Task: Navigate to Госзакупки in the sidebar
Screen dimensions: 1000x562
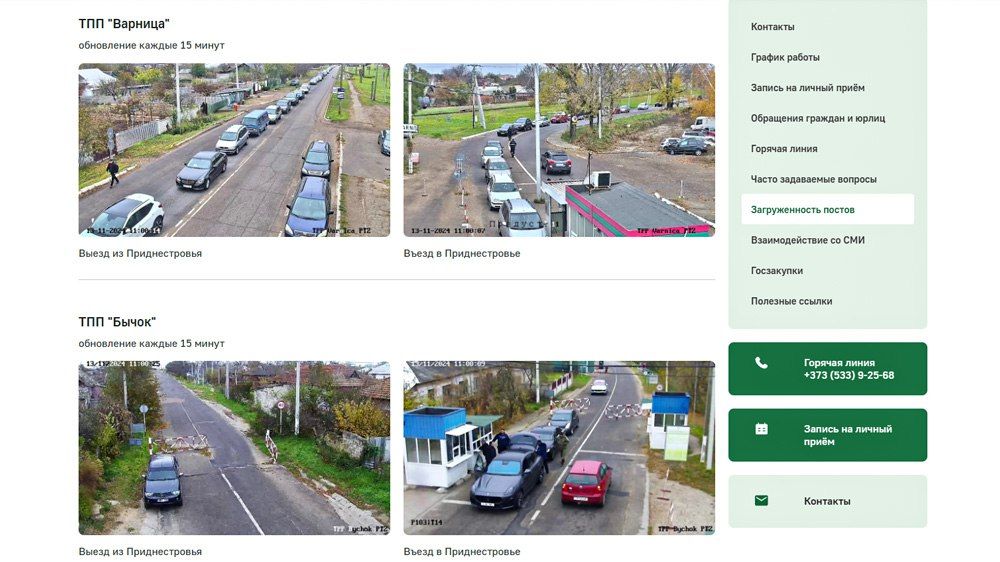Action: point(777,271)
